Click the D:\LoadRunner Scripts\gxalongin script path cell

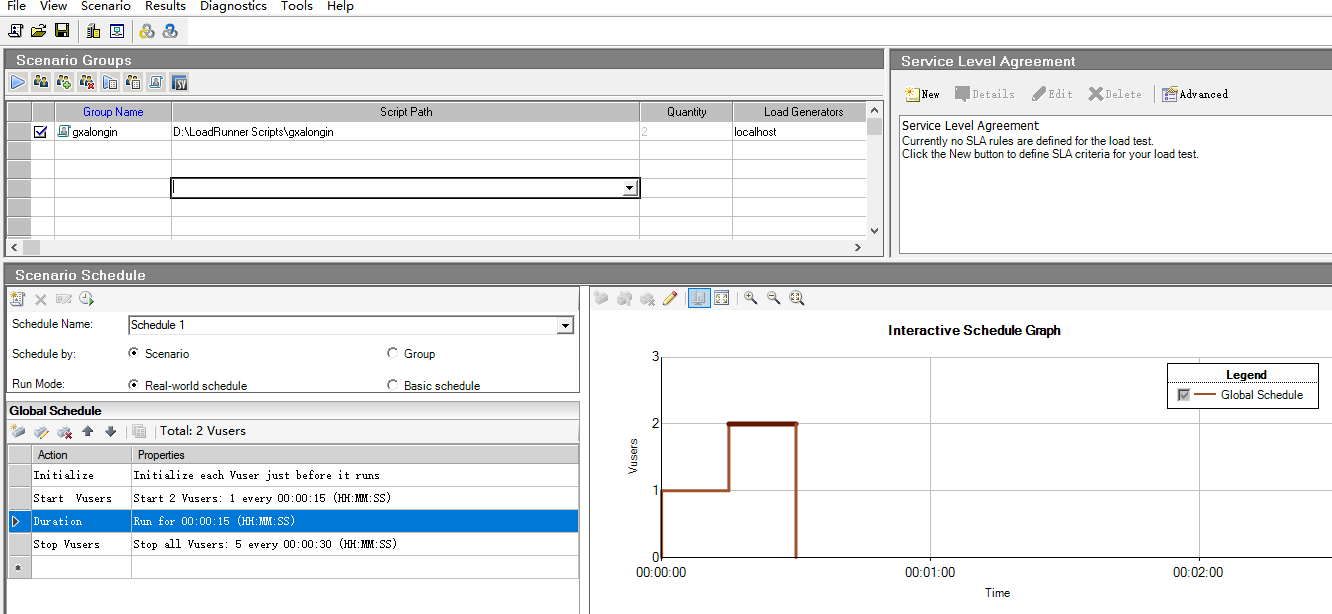click(x=406, y=131)
